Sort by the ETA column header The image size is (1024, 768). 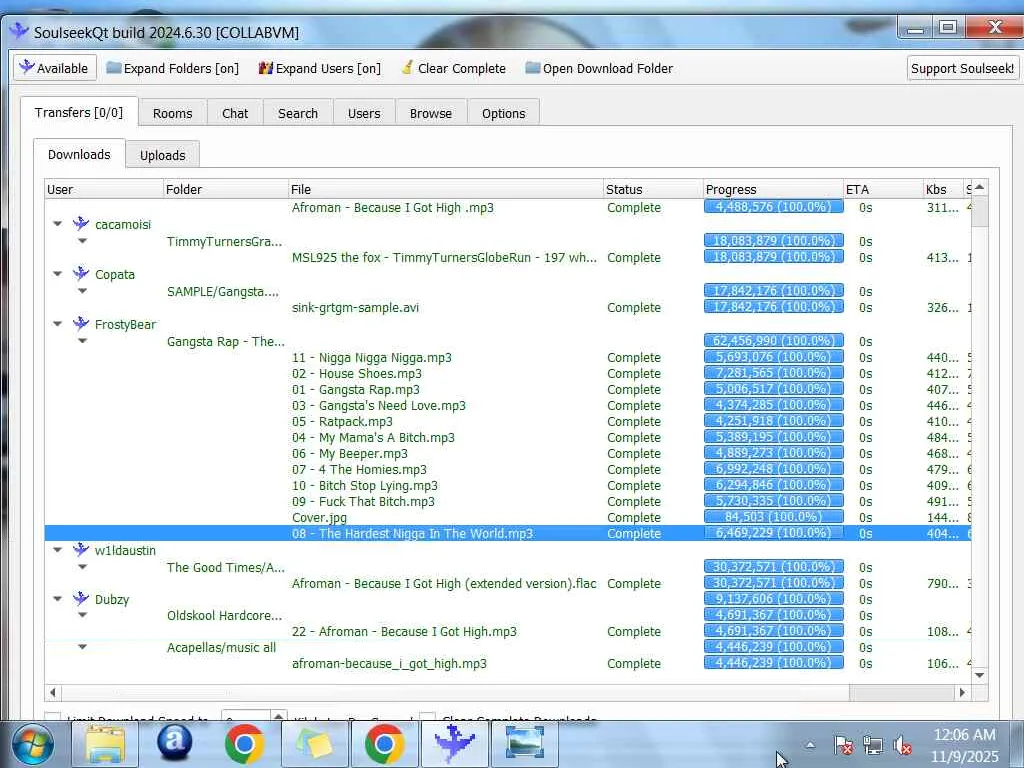(x=884, y=189)
